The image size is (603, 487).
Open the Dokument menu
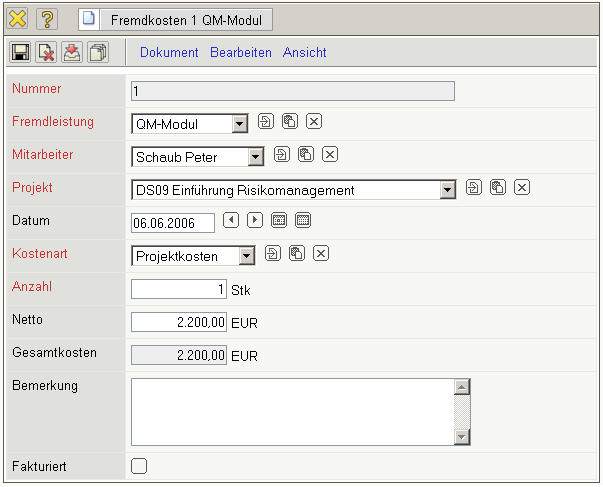[169, 52]
